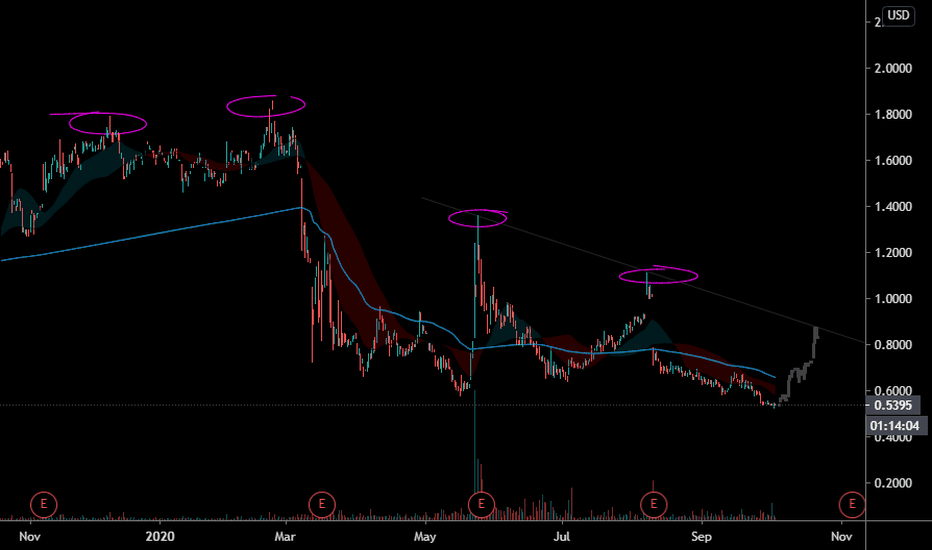The height and width of the screenshot is (550, 932).
Task: Click the 2020 time axis label
Action: 160,536
